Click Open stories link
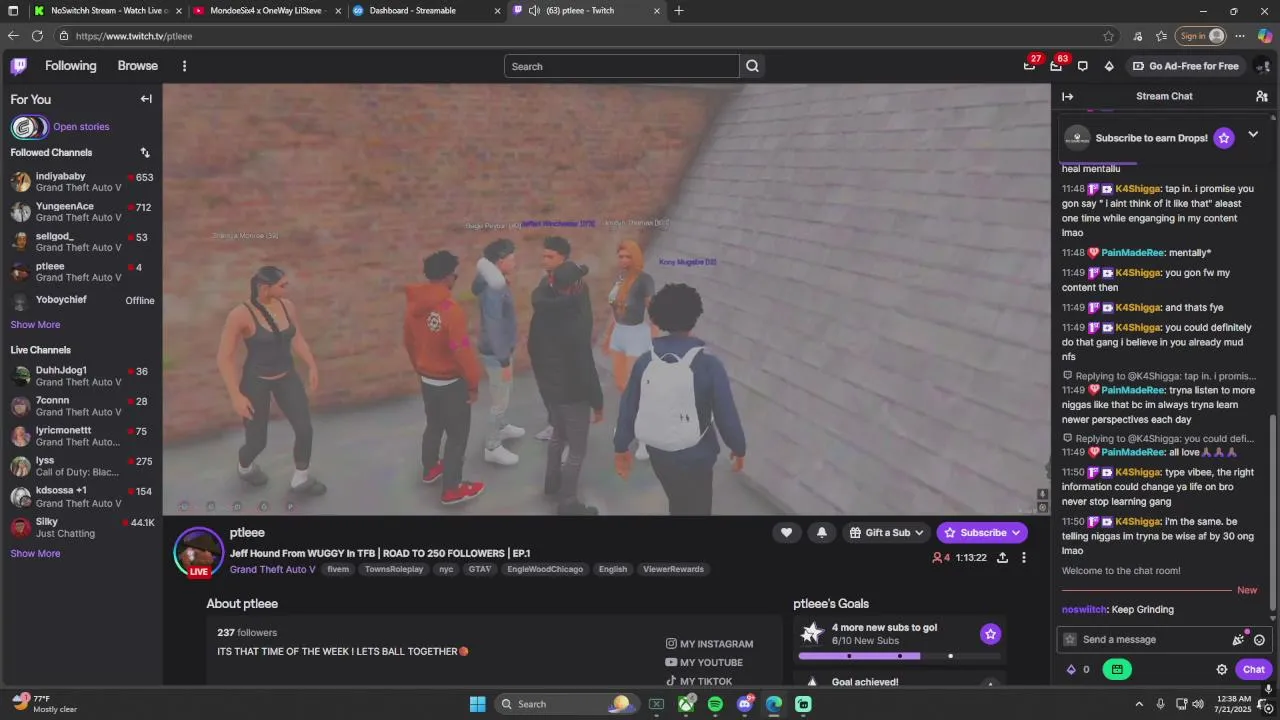Screen dimensions: 1280x720 pyautogui.click(x=81, y=127)
